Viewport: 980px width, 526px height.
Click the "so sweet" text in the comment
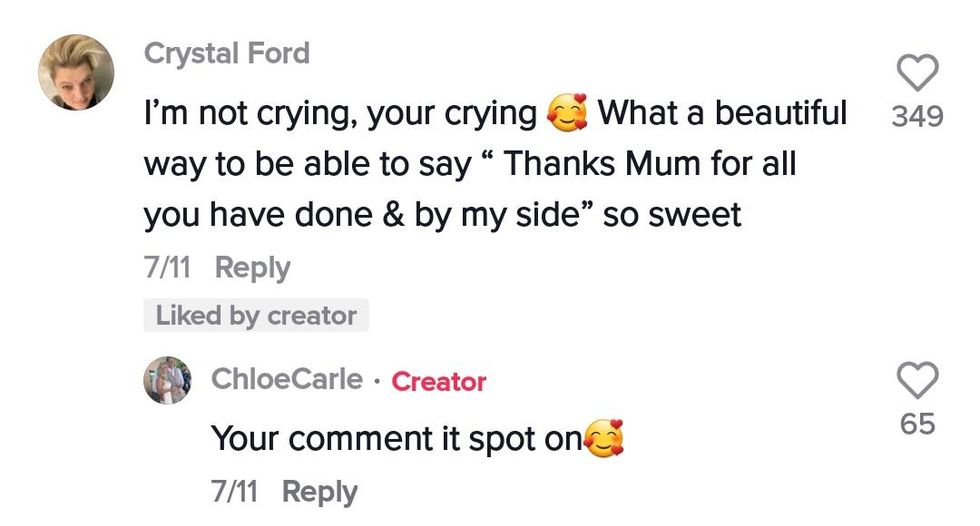point(672,214)
